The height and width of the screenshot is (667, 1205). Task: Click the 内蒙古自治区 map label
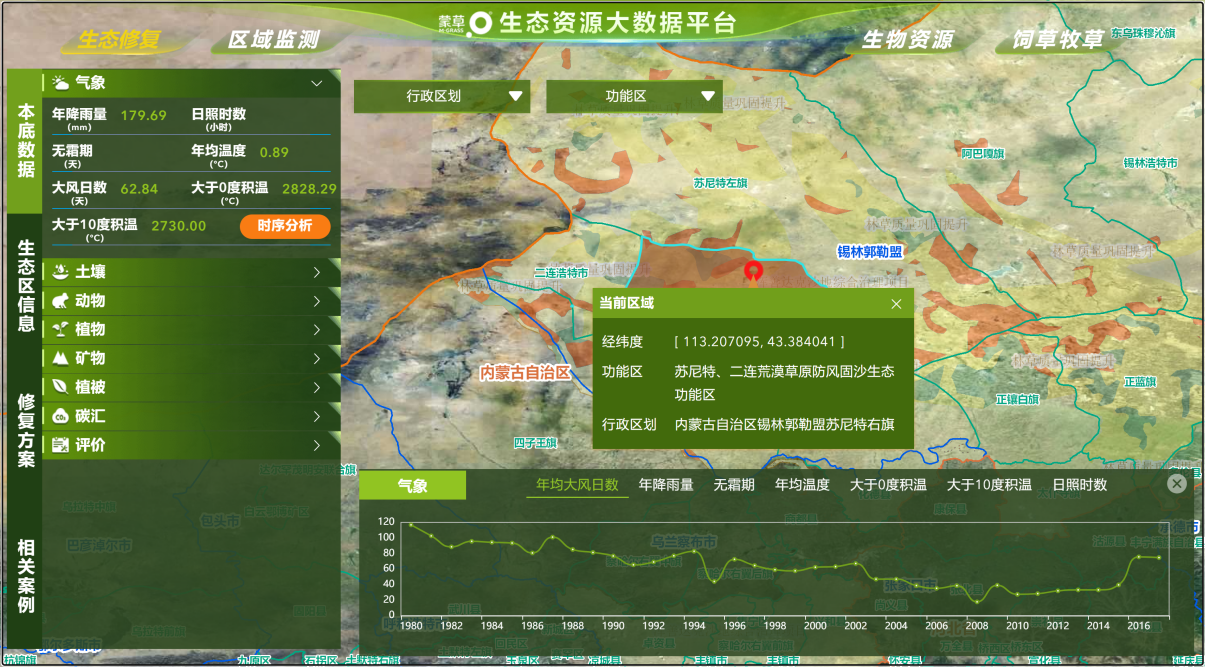525,372
